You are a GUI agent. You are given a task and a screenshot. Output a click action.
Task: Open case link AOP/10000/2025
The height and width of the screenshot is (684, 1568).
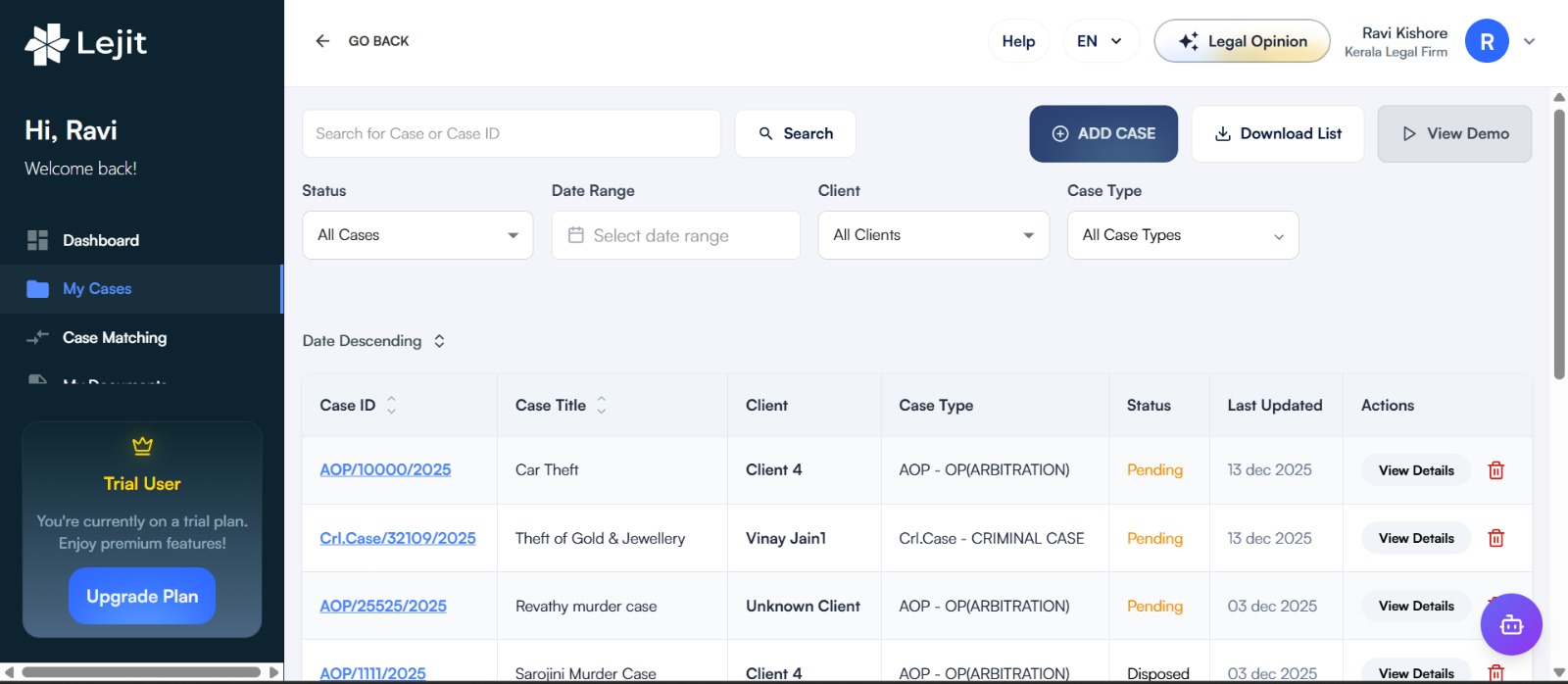385,469
